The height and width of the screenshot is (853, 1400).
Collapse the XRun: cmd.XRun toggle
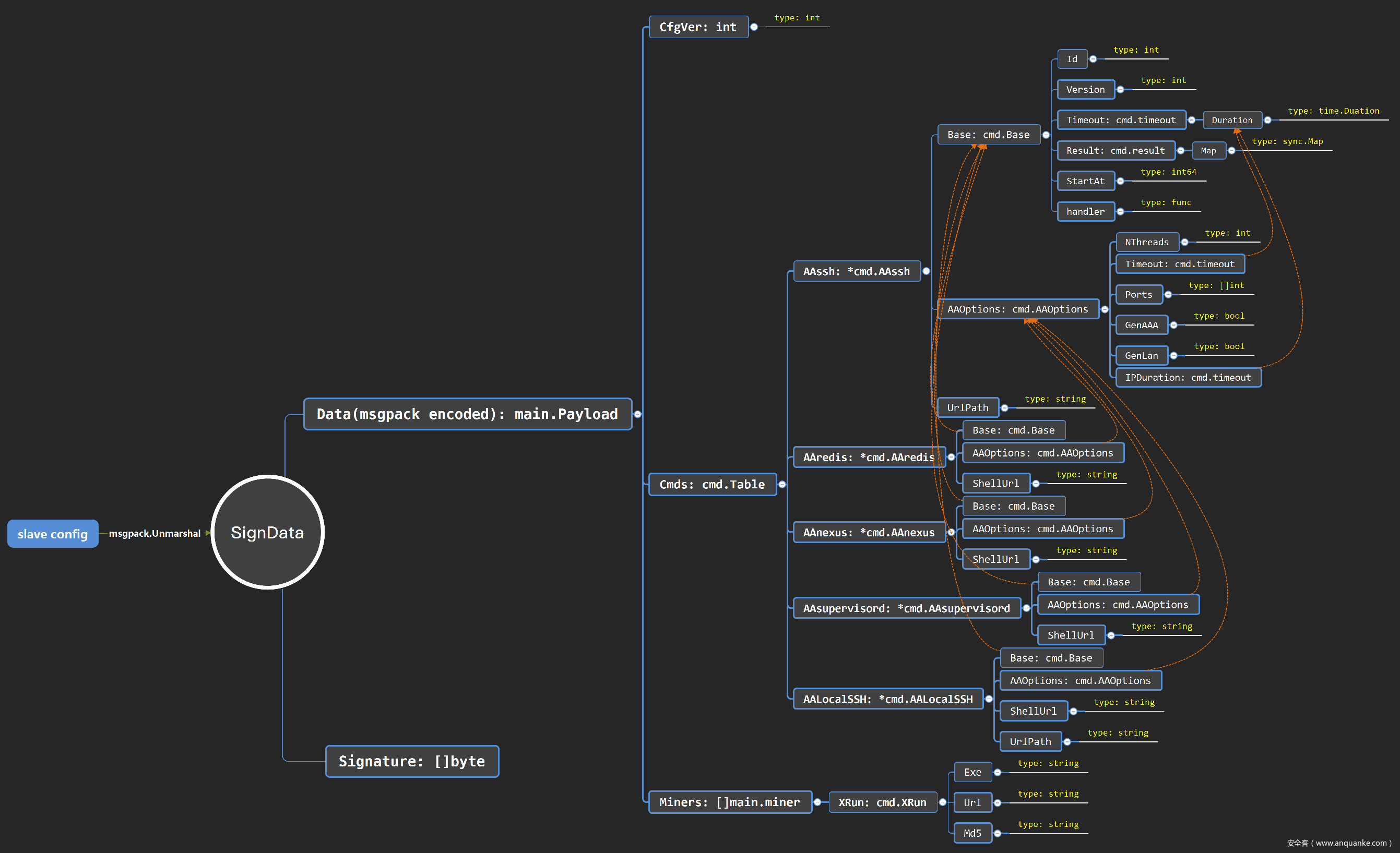pyautogui.click(x=943, y=802)
